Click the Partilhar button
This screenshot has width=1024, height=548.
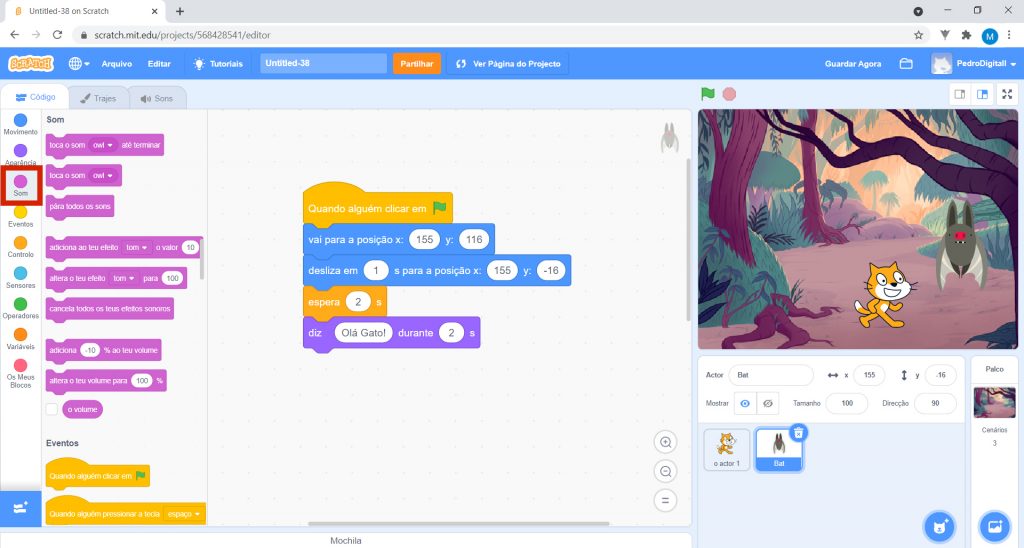(417, 63)
